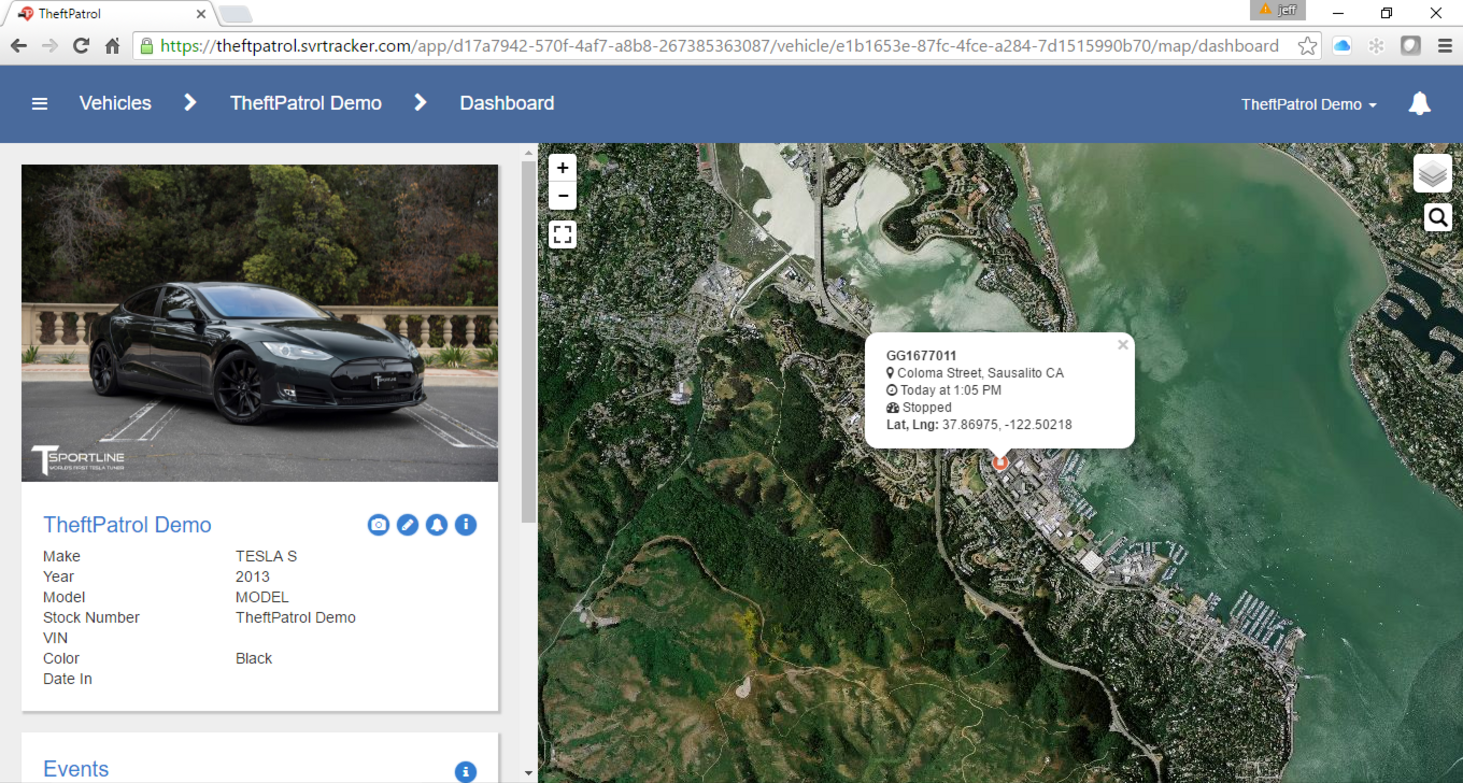This screenshot has width=1463, height=783.
Task: Click the jeff Chrome profile button
Action: click(1278, 10)
